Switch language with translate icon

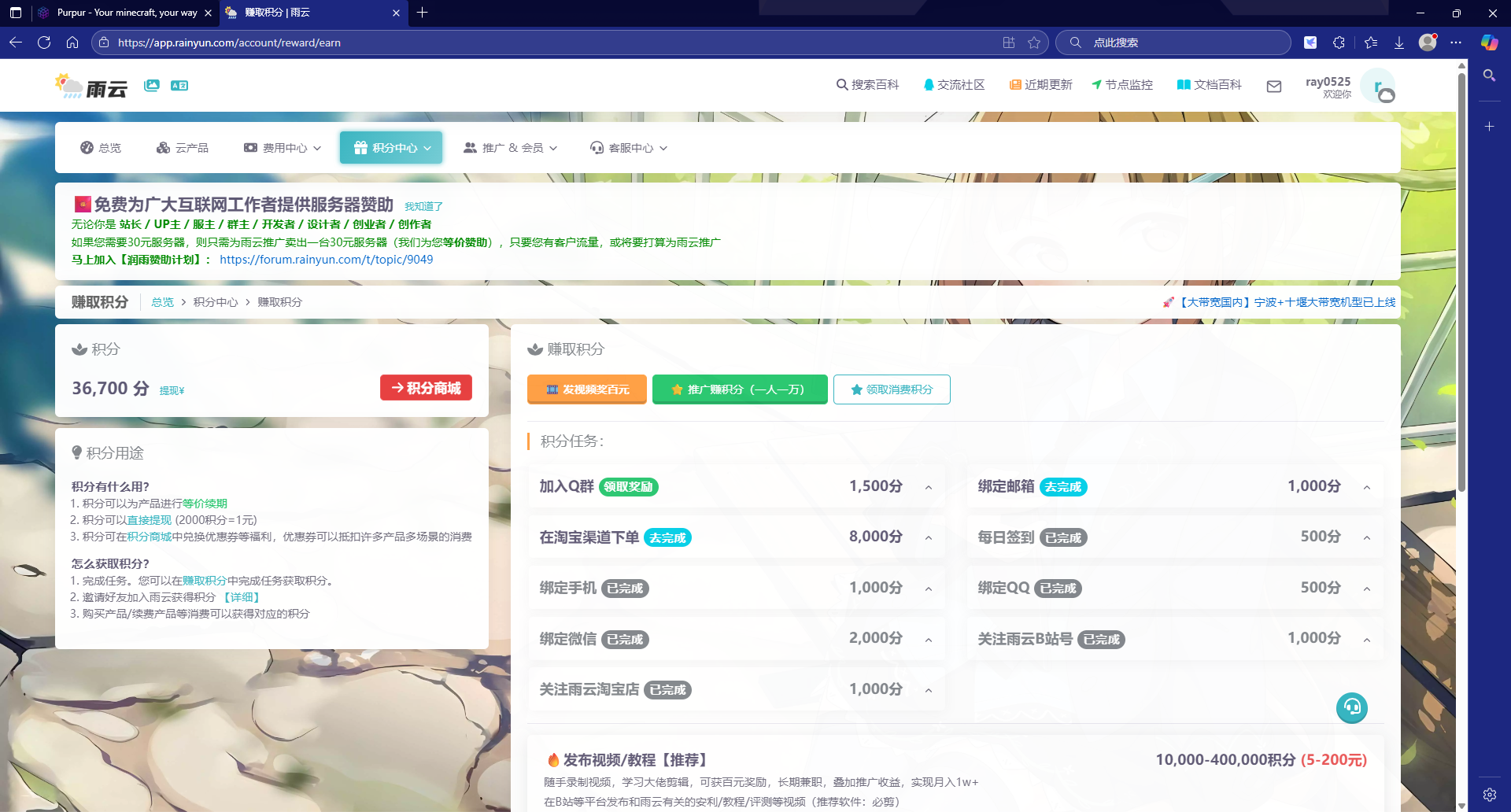pyautogui.click(x=179, y=85)
